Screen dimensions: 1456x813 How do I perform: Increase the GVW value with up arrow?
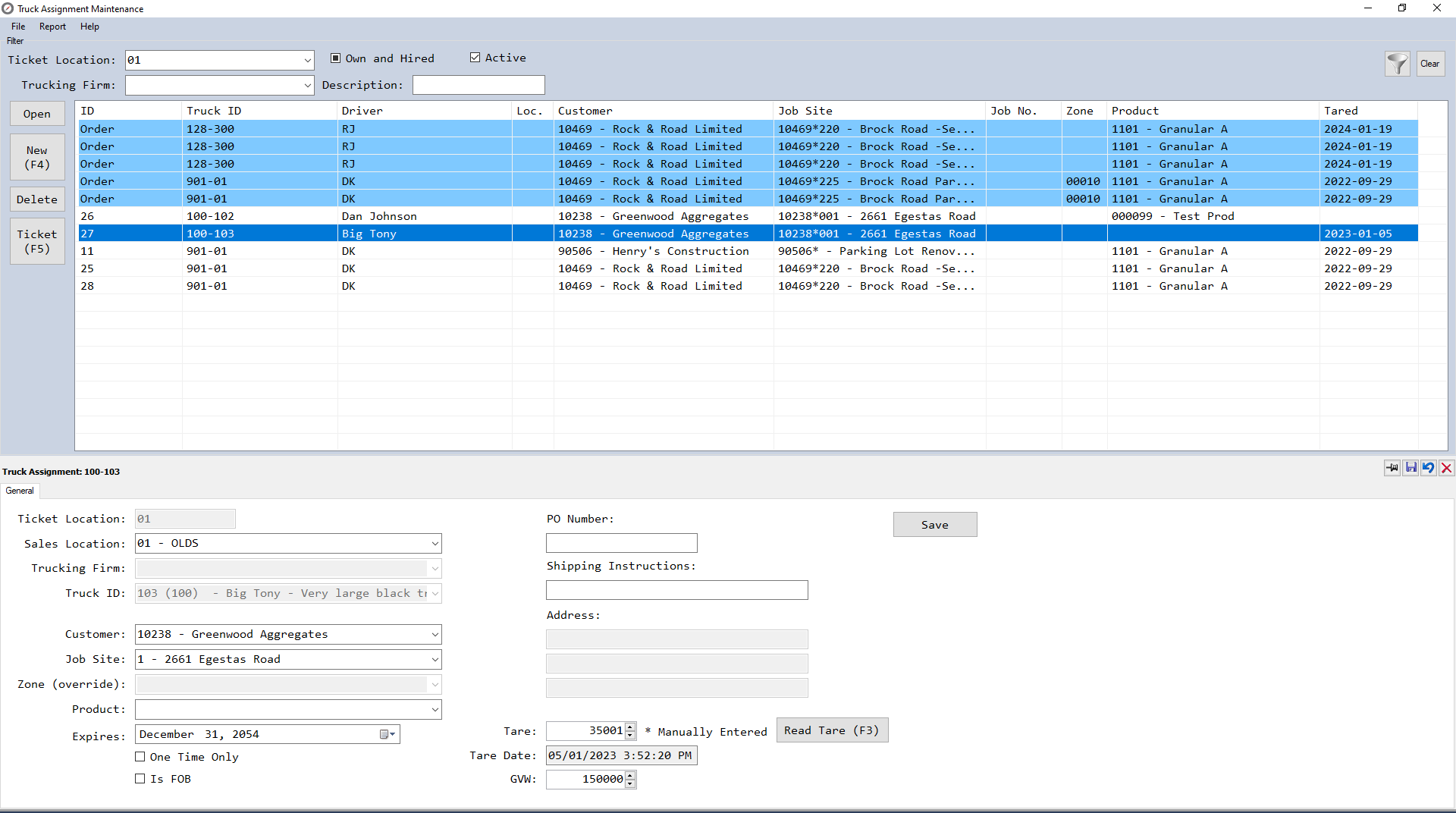pyautogui.click(x=630, y=775)
